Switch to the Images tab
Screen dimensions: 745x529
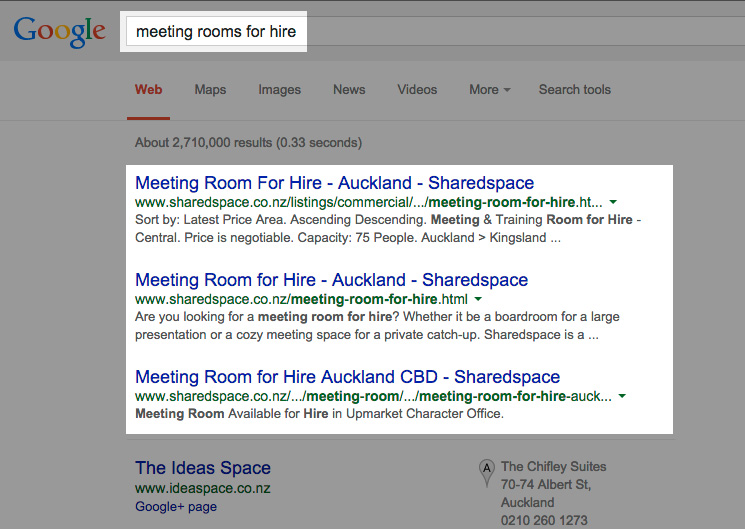click(279, 89)
